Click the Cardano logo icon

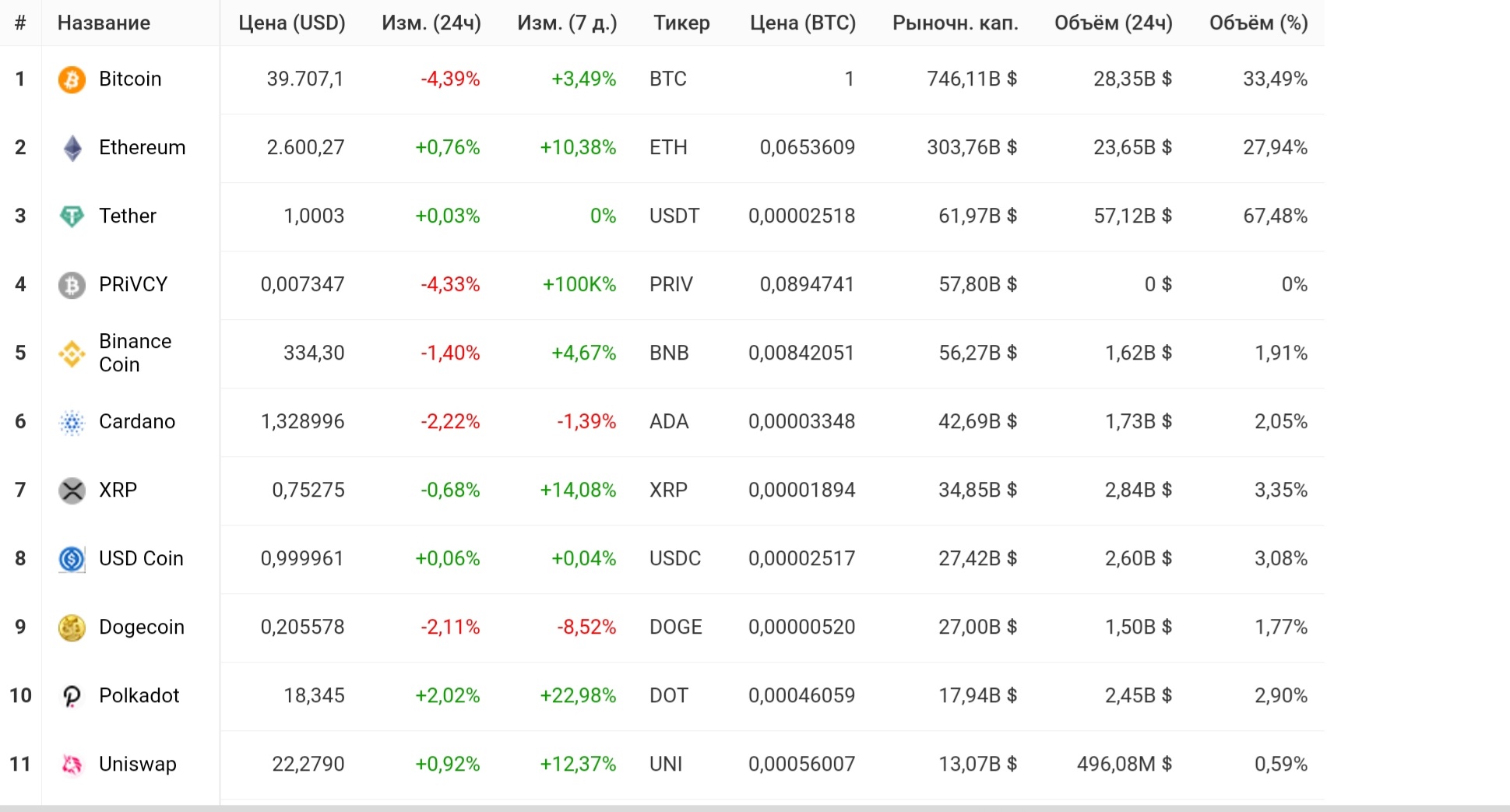click(72, 422)
